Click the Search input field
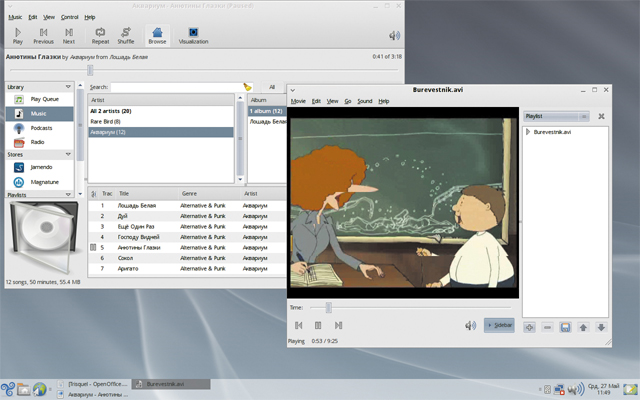The width and height of the screenshot is (640, 400). (176, 87)
